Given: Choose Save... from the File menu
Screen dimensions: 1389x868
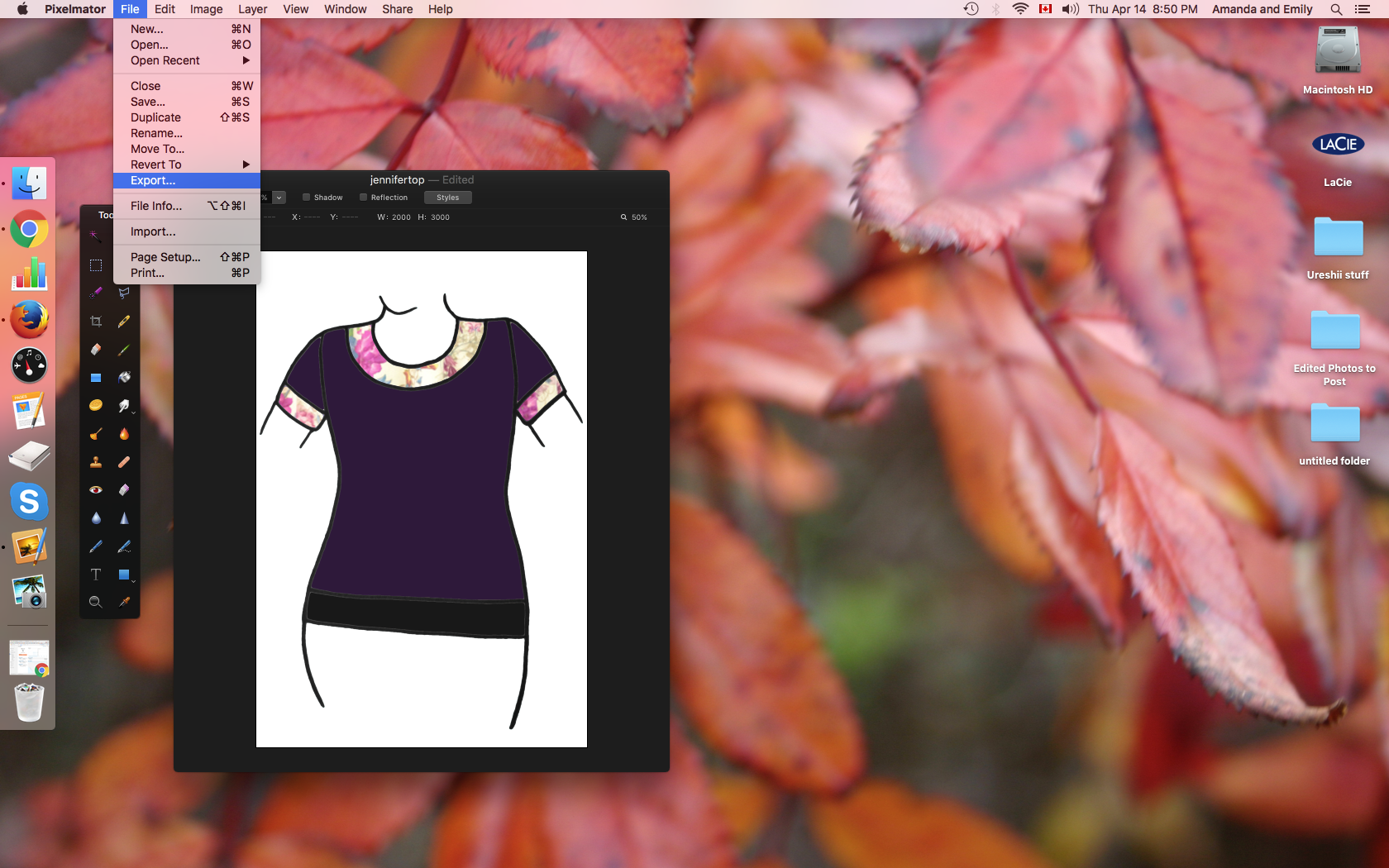Looking at the screenshot, I should tap(187, 102).
